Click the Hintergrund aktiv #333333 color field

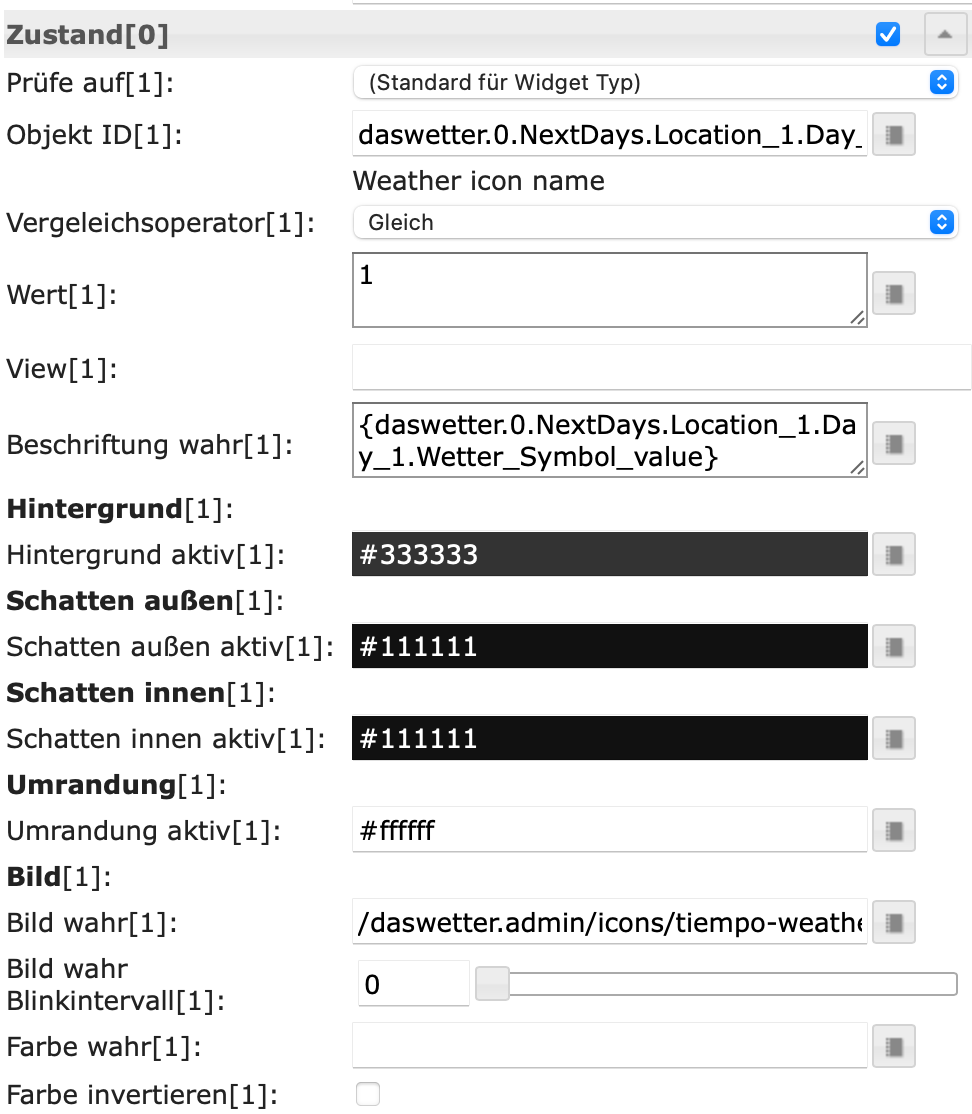609,554
